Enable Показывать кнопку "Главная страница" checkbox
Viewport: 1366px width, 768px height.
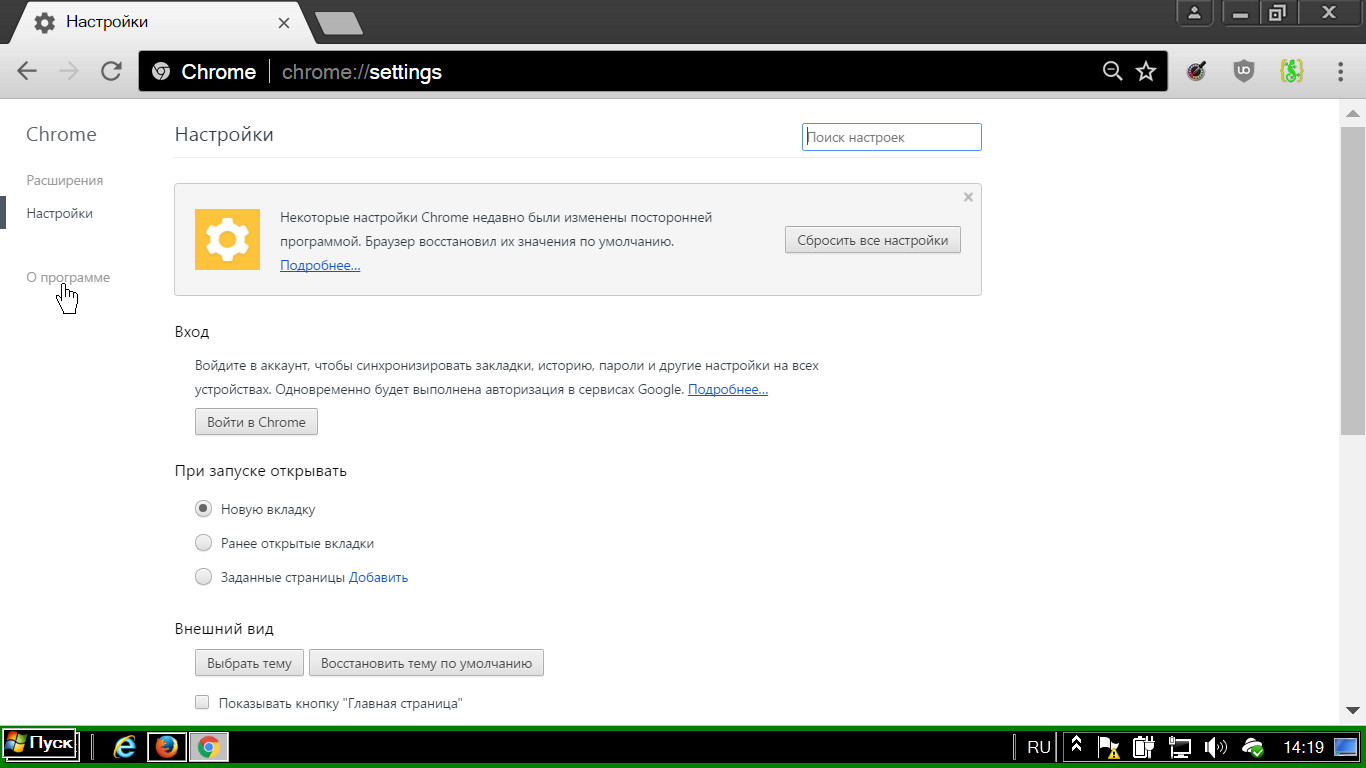pos(202,702)
